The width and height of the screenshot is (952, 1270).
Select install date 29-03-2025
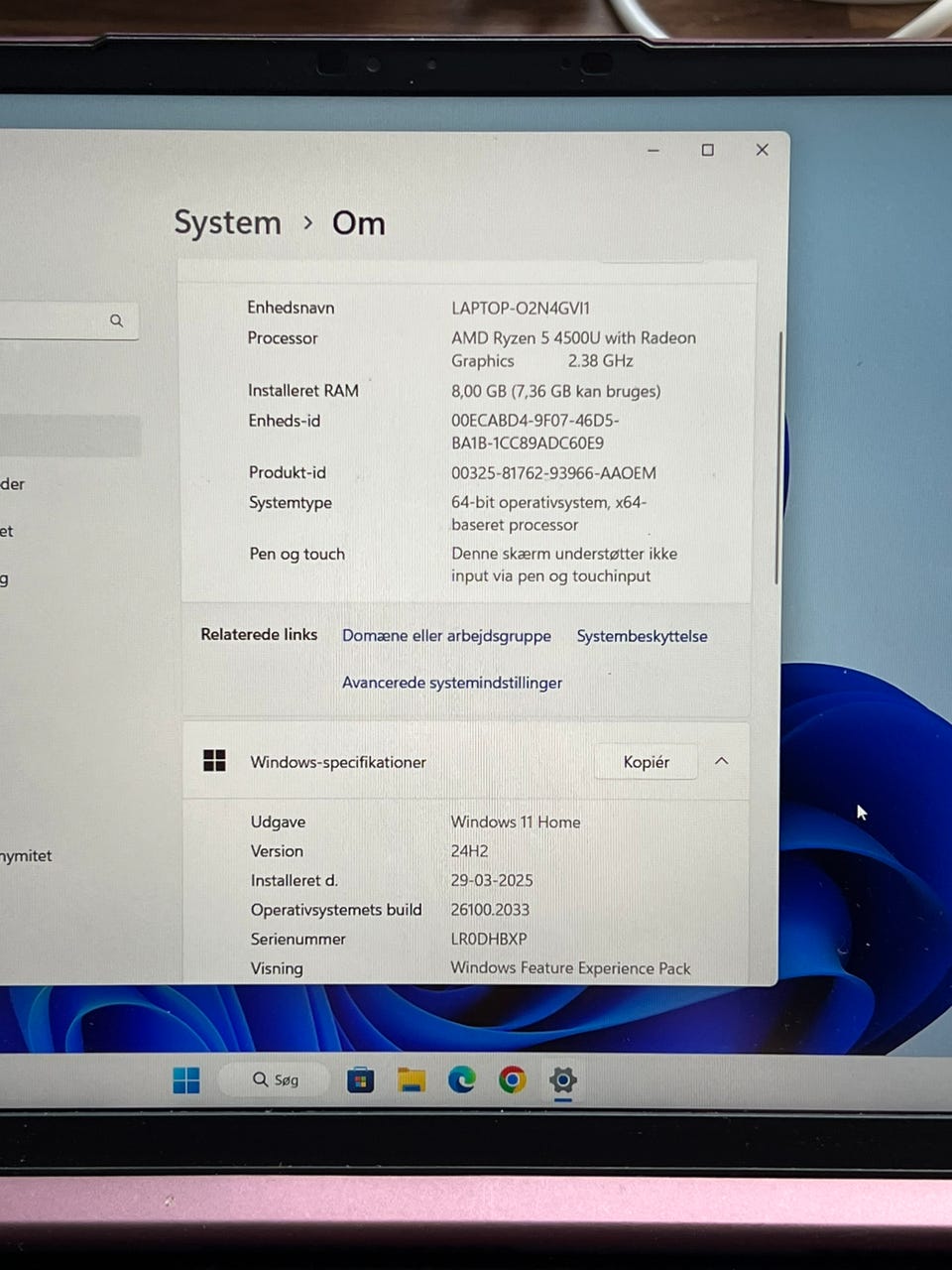point(492,880)
